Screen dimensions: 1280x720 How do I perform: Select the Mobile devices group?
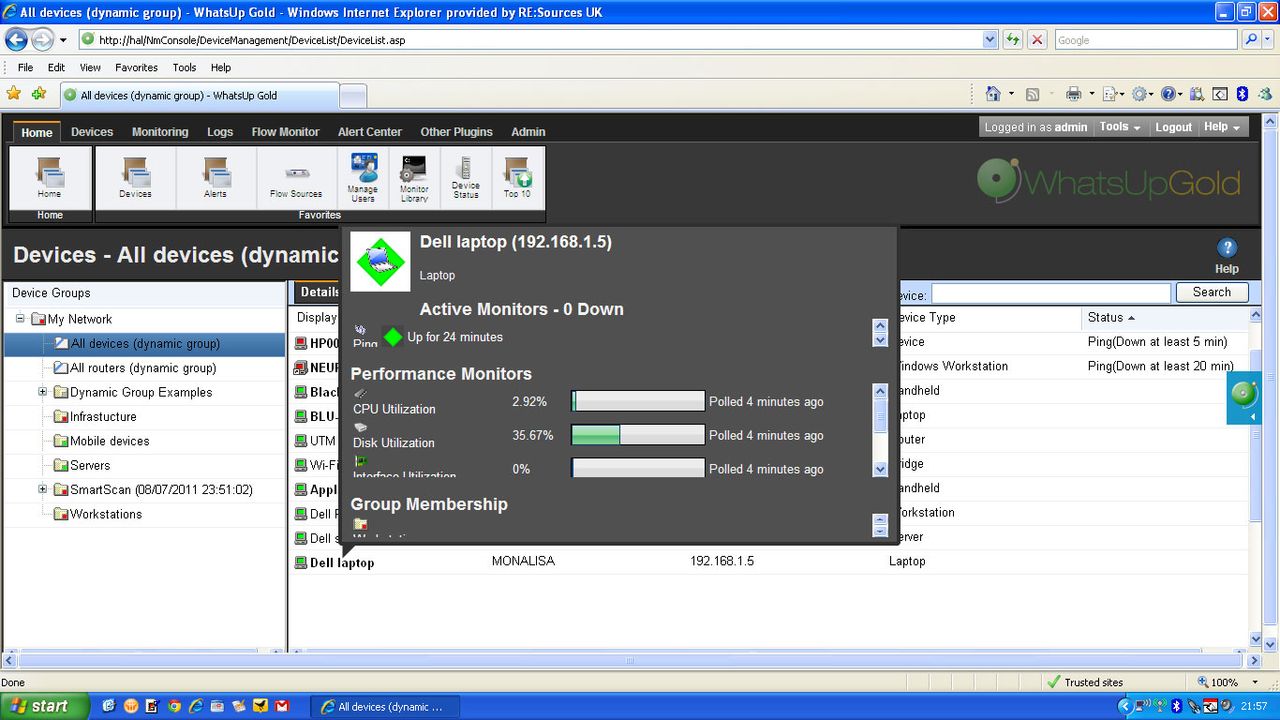[109, 441]
